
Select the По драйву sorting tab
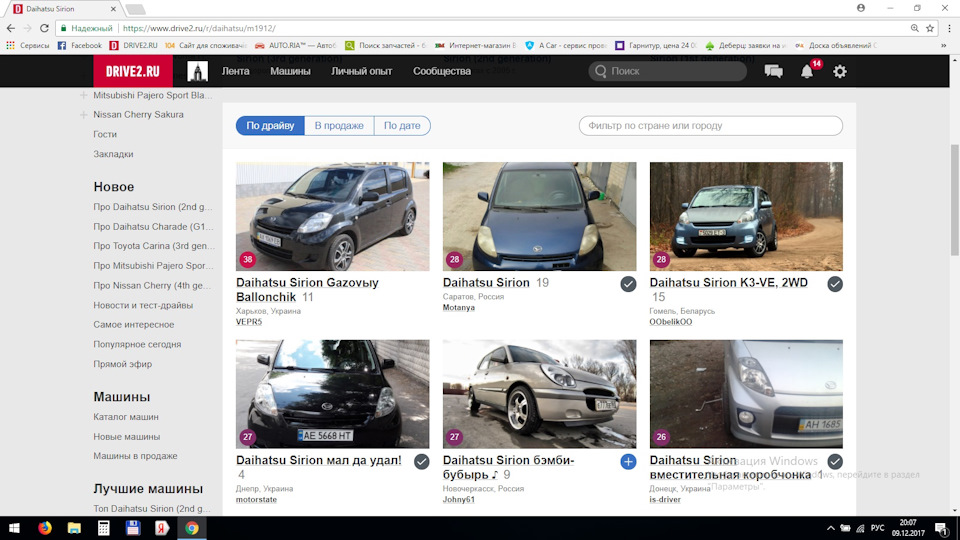(x=270, y=126)
